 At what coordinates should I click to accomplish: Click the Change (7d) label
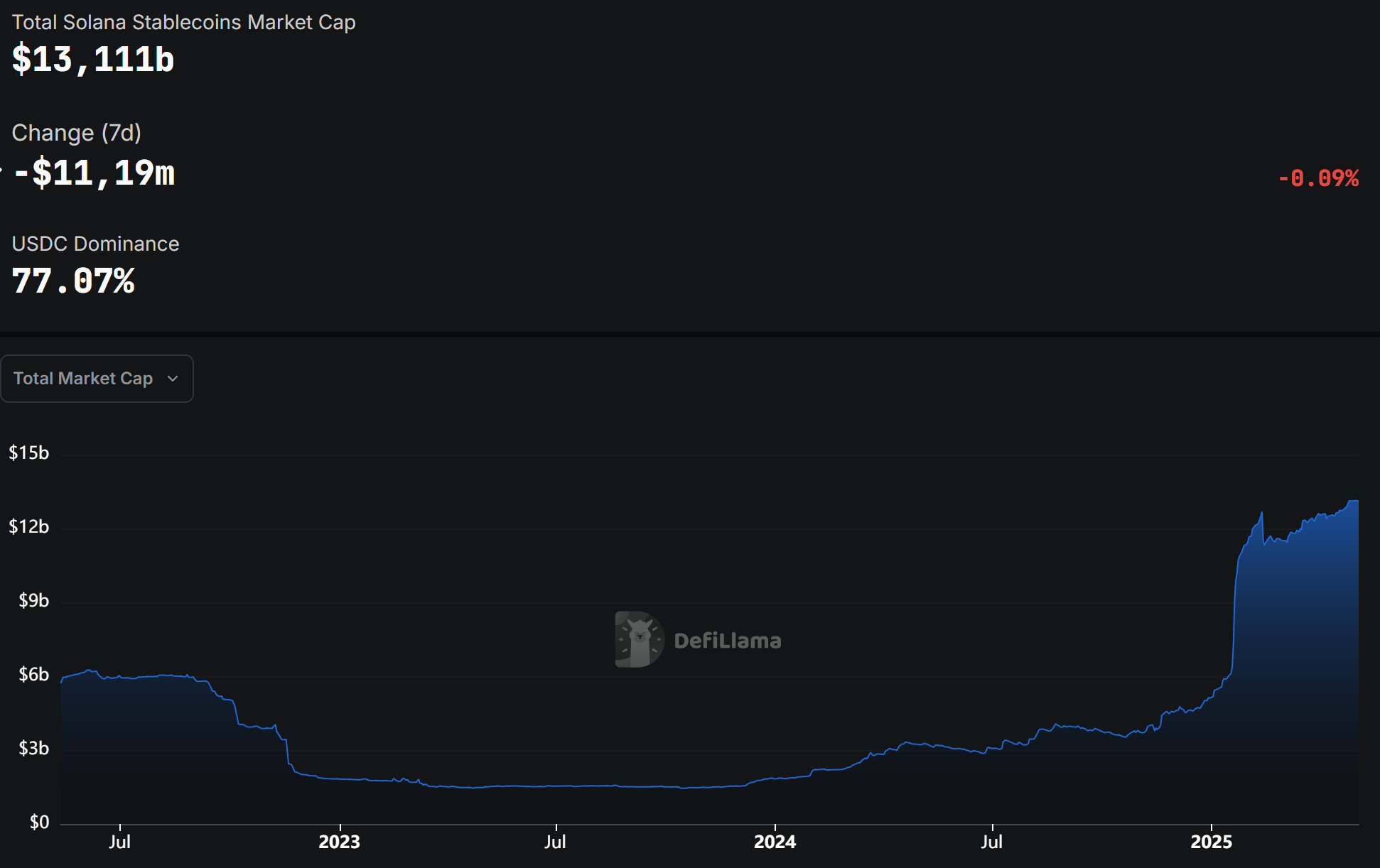pos(77,133)
